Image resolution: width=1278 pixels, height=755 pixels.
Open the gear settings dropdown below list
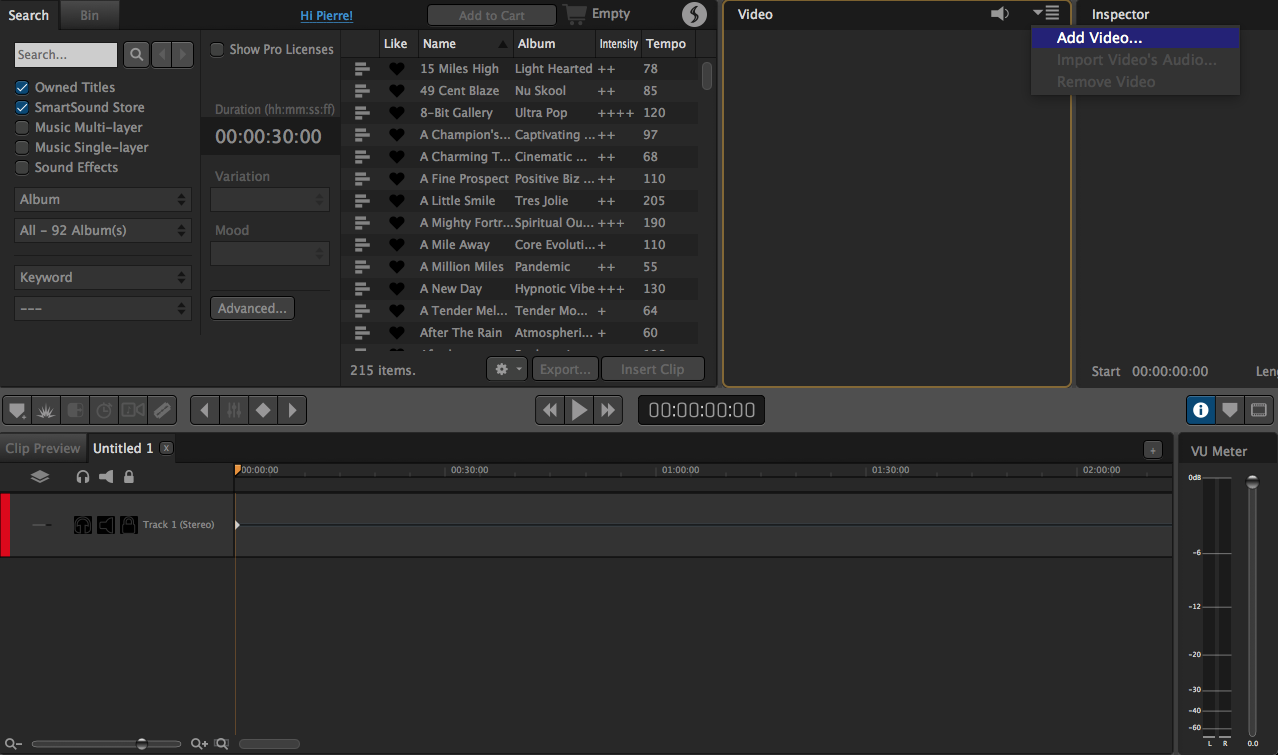pos(507,369)
